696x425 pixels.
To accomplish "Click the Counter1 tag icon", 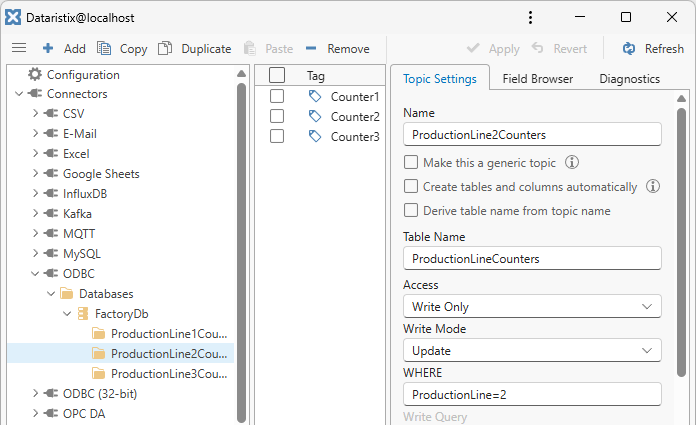I will (x=315, y=96).
